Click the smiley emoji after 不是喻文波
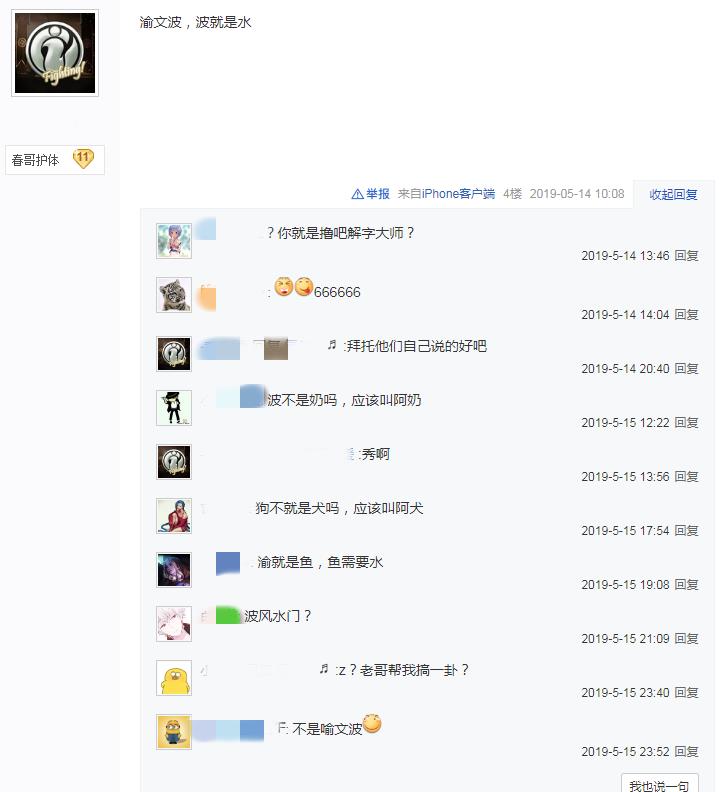 coord(372,724)
